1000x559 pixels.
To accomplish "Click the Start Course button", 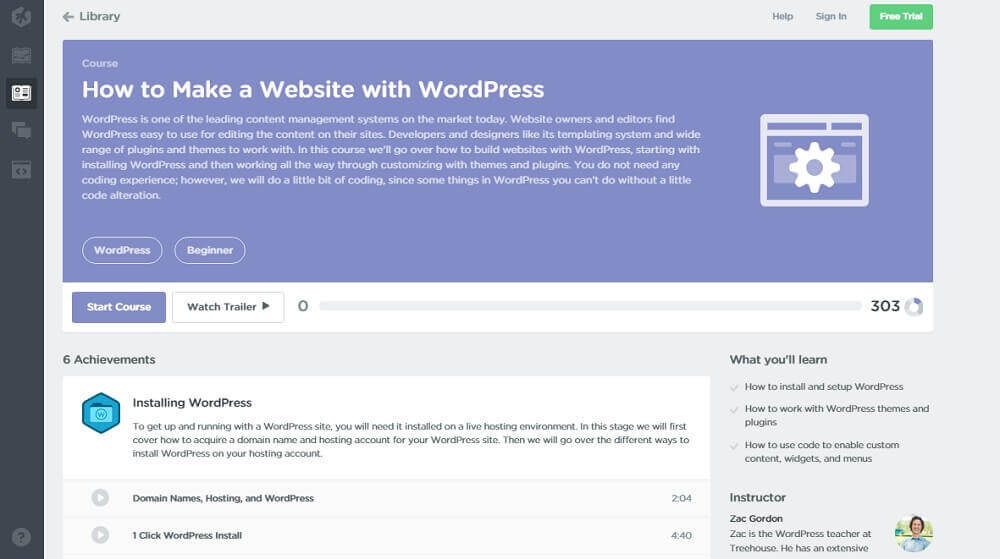I will click(119, 307).
